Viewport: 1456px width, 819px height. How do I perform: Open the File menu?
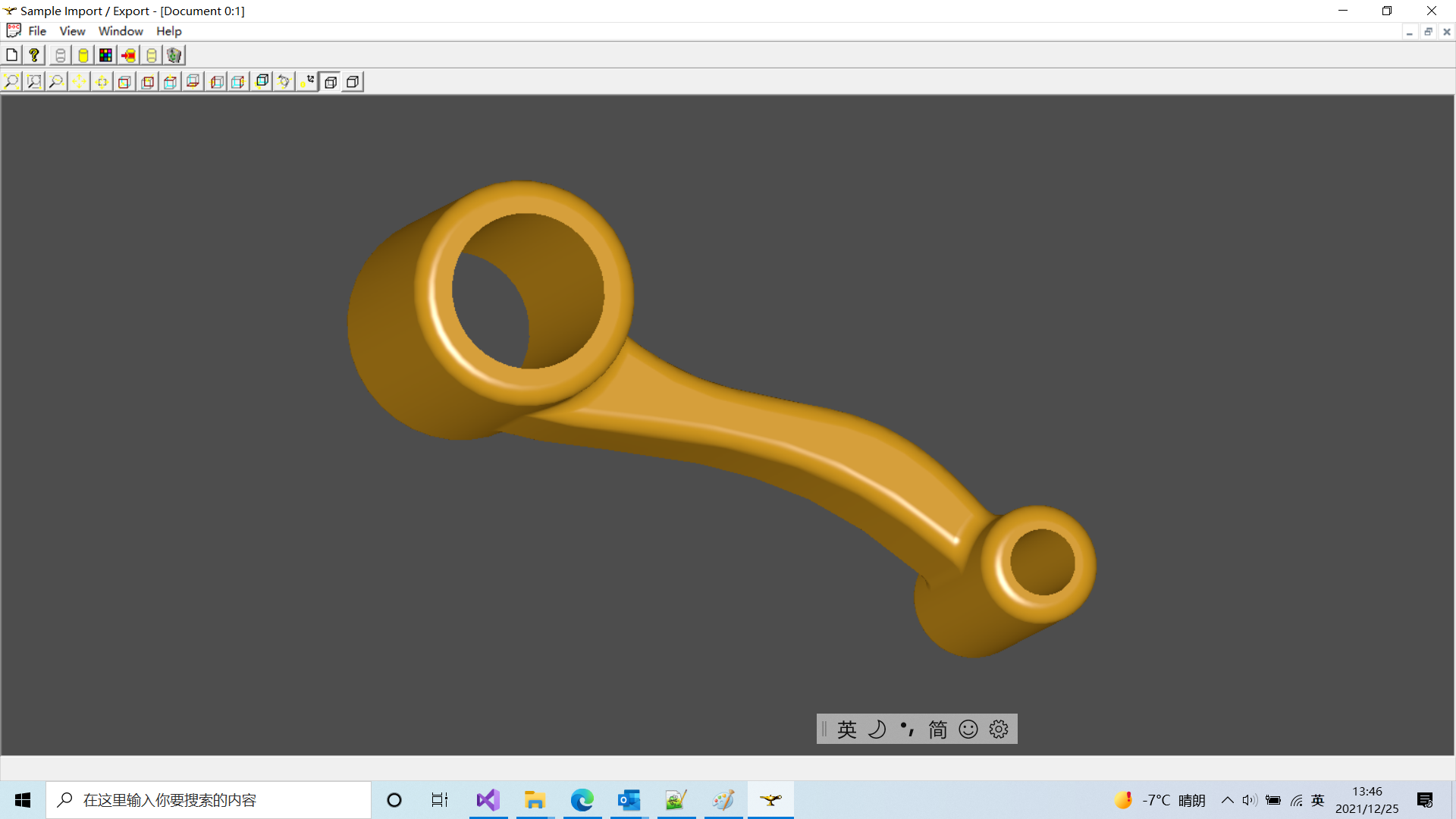pyautogui.click(x=36, y=31)
